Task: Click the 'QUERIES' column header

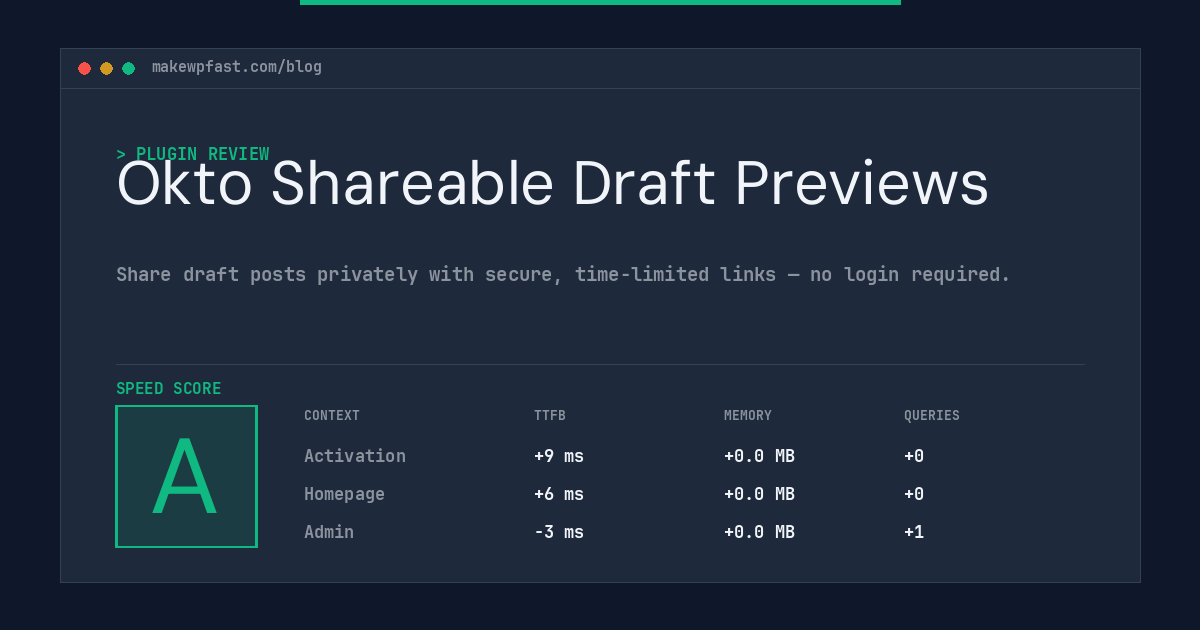Action: pos(932,415)
